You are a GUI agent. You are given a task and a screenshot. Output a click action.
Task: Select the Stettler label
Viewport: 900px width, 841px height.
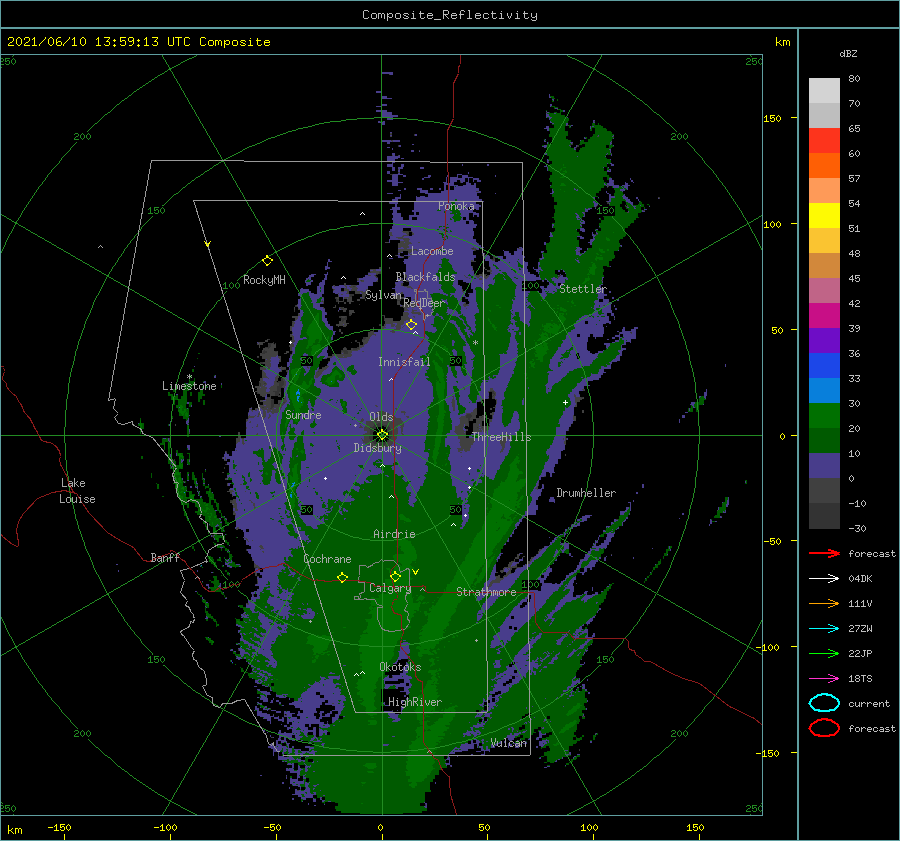coord(583,289)
